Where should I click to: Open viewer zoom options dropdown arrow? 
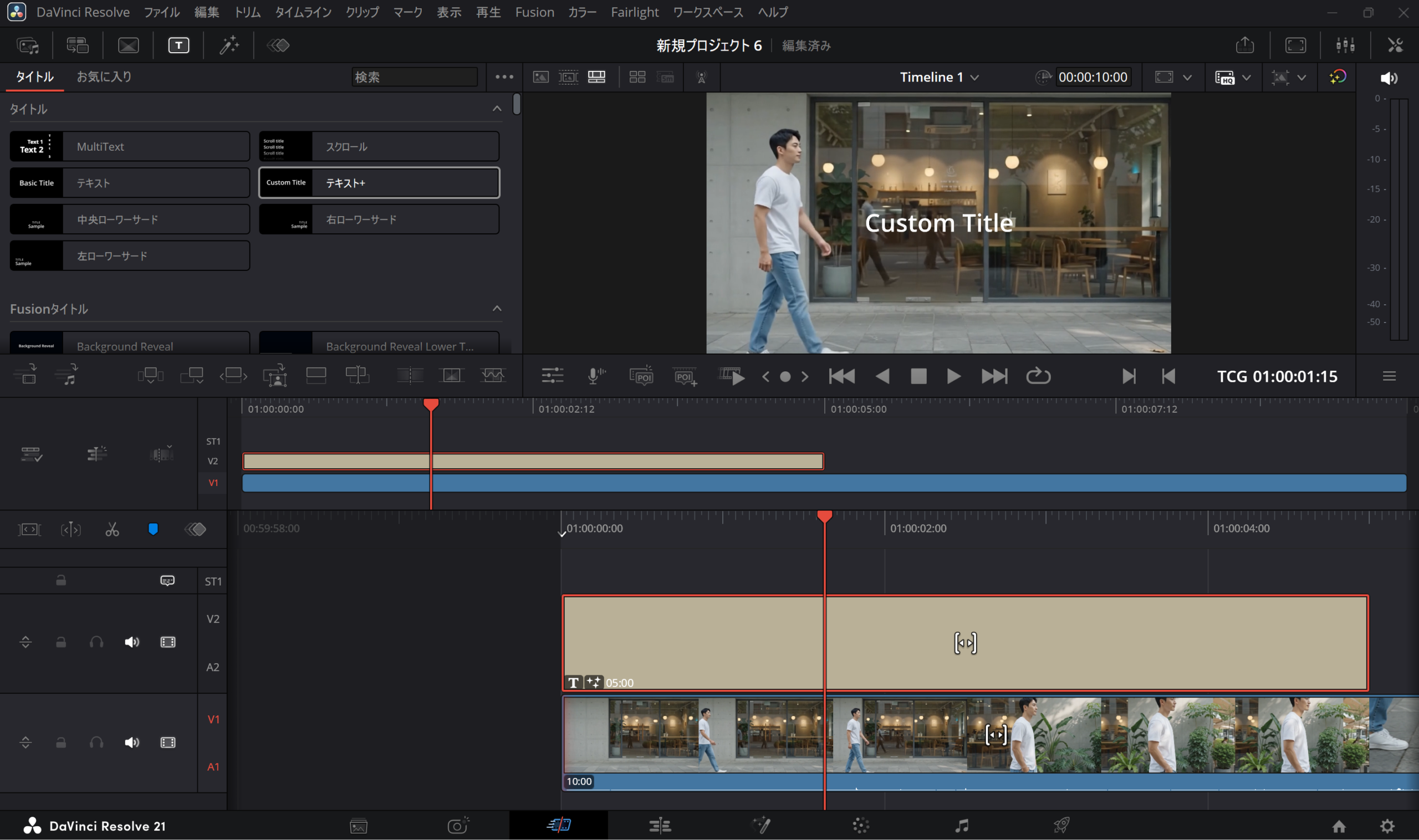point(1187,78)
